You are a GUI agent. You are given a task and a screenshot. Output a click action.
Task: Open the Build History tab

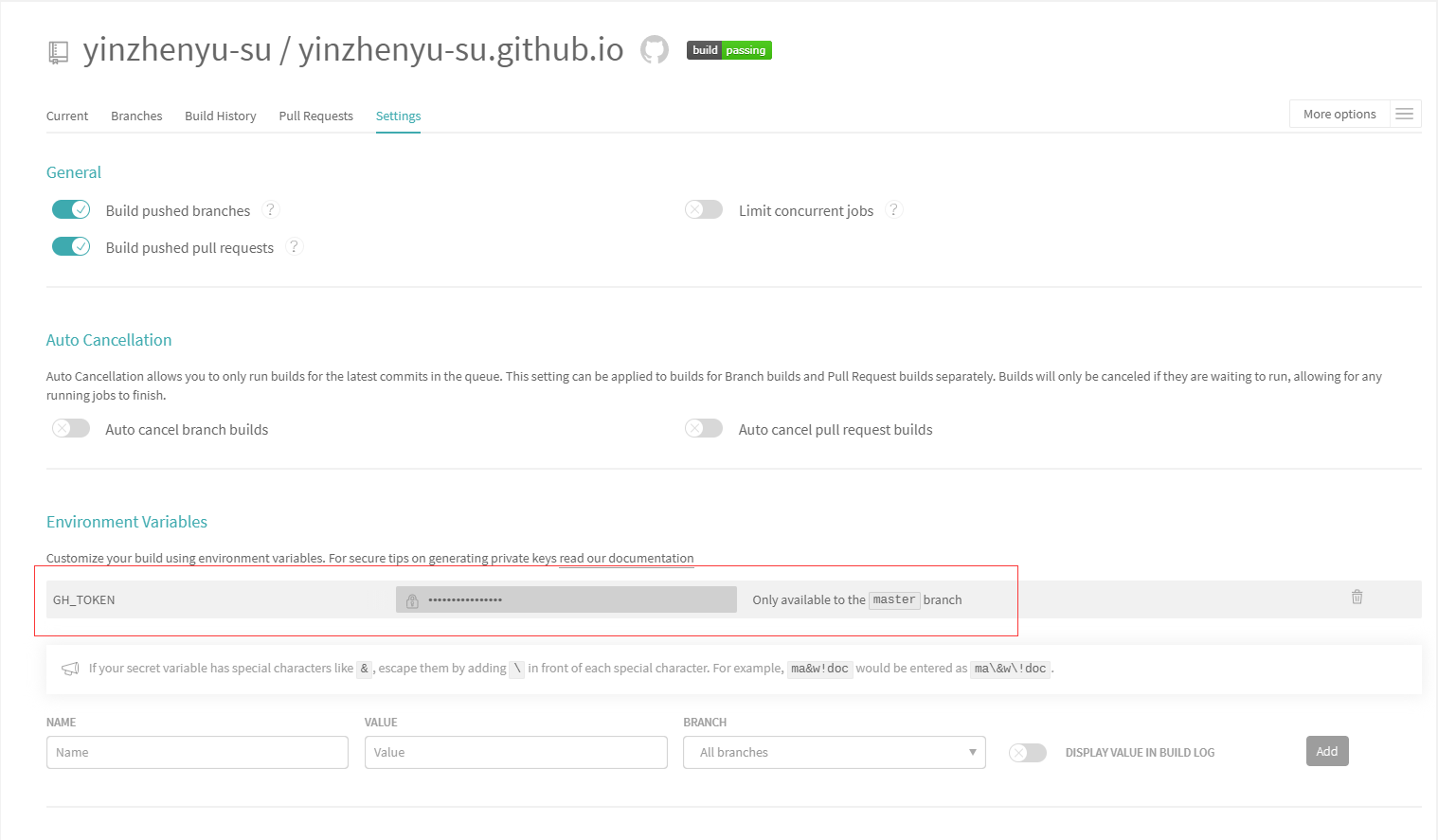coord(221,116)
